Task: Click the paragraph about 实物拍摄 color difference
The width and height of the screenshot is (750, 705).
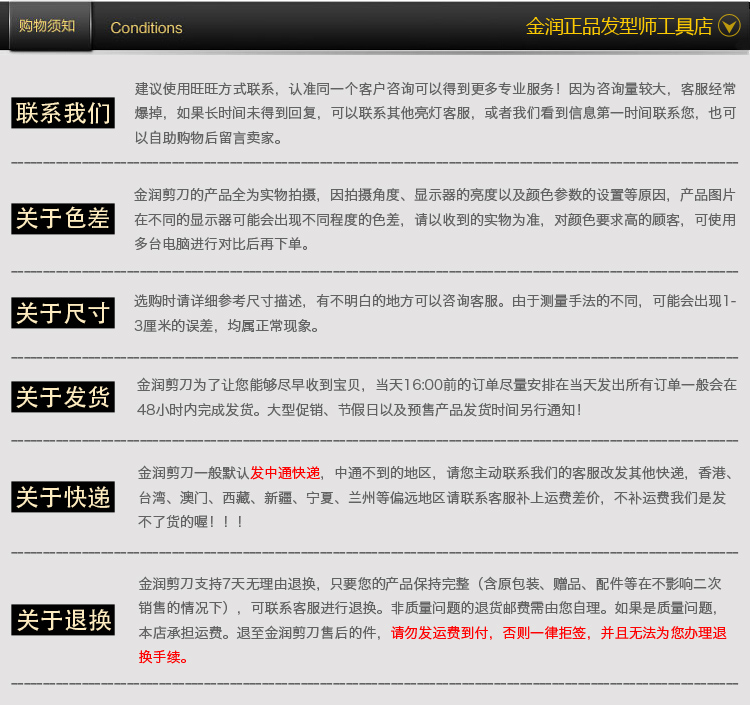Action: (x=435, y=220)
